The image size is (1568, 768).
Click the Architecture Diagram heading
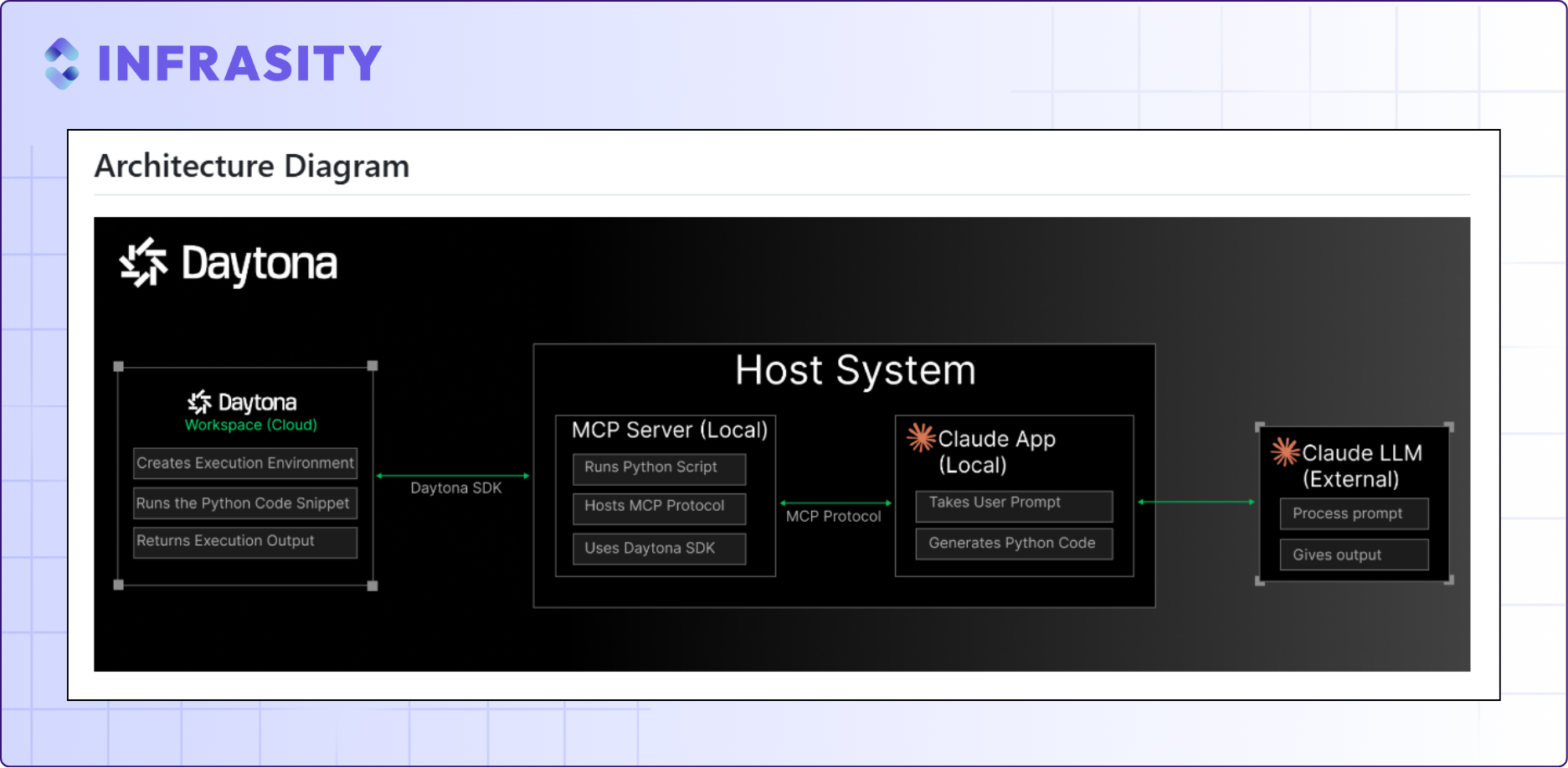(x=252, y=166)
